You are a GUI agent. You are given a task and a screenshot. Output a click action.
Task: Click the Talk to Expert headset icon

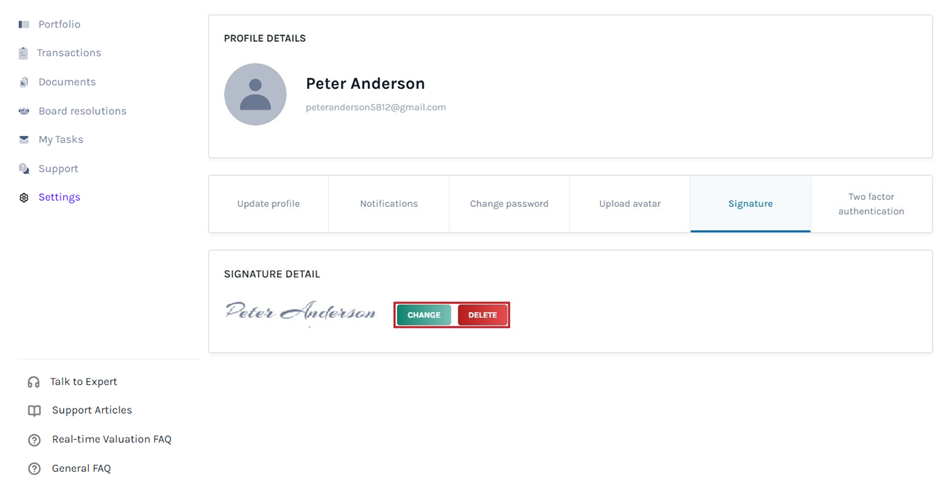[34, 382]
